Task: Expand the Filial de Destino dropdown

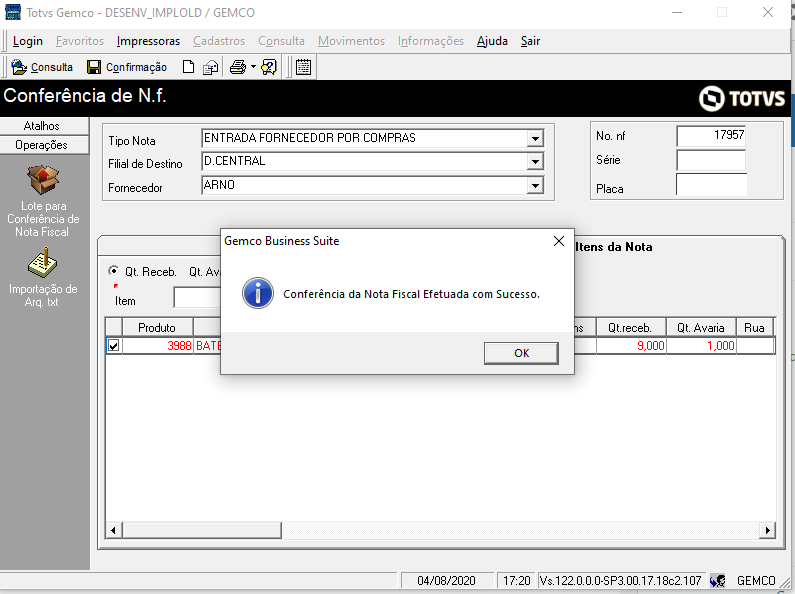Action: tap(535, 162)
